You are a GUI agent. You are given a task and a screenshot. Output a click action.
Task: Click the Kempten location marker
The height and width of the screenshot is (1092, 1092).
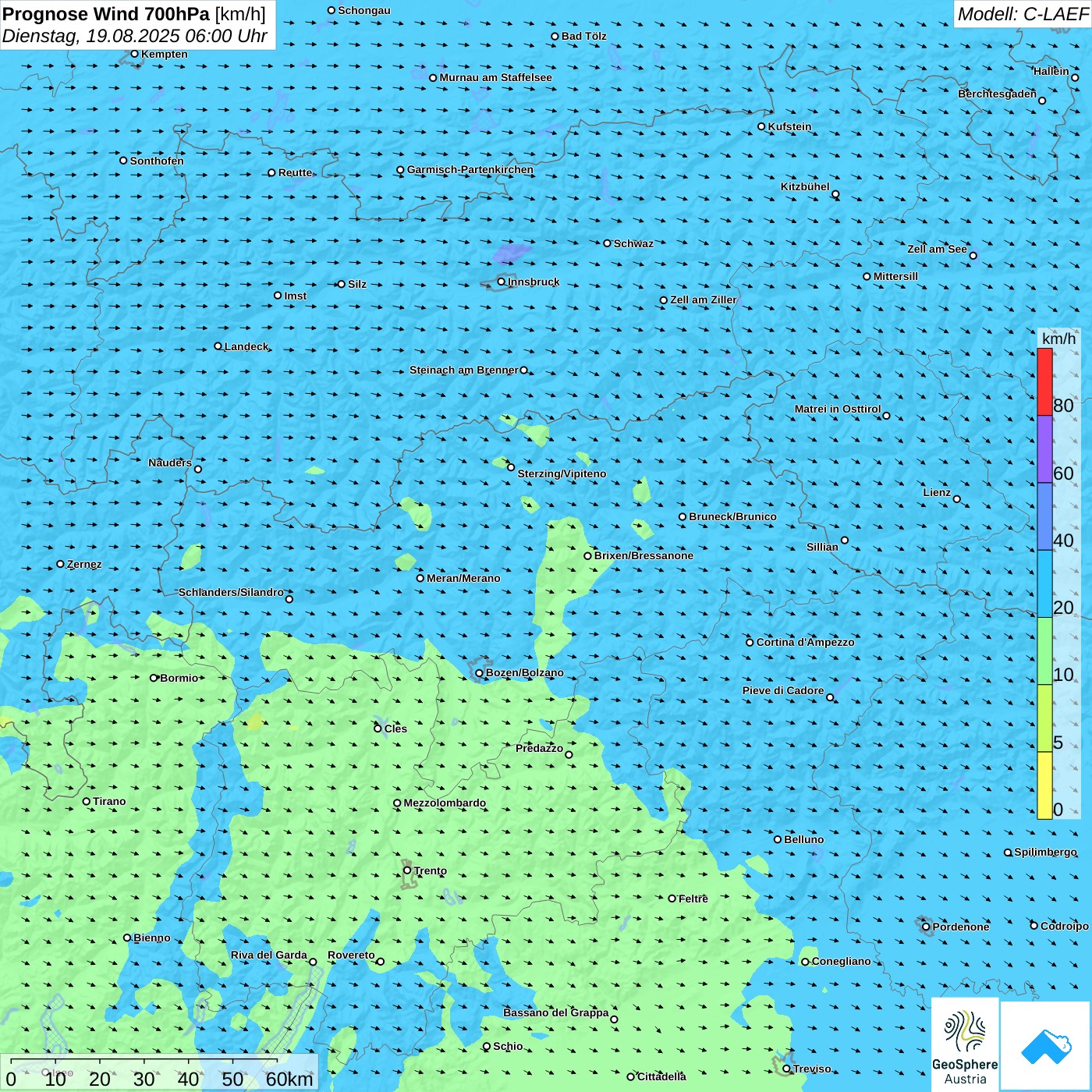[134, 54]
